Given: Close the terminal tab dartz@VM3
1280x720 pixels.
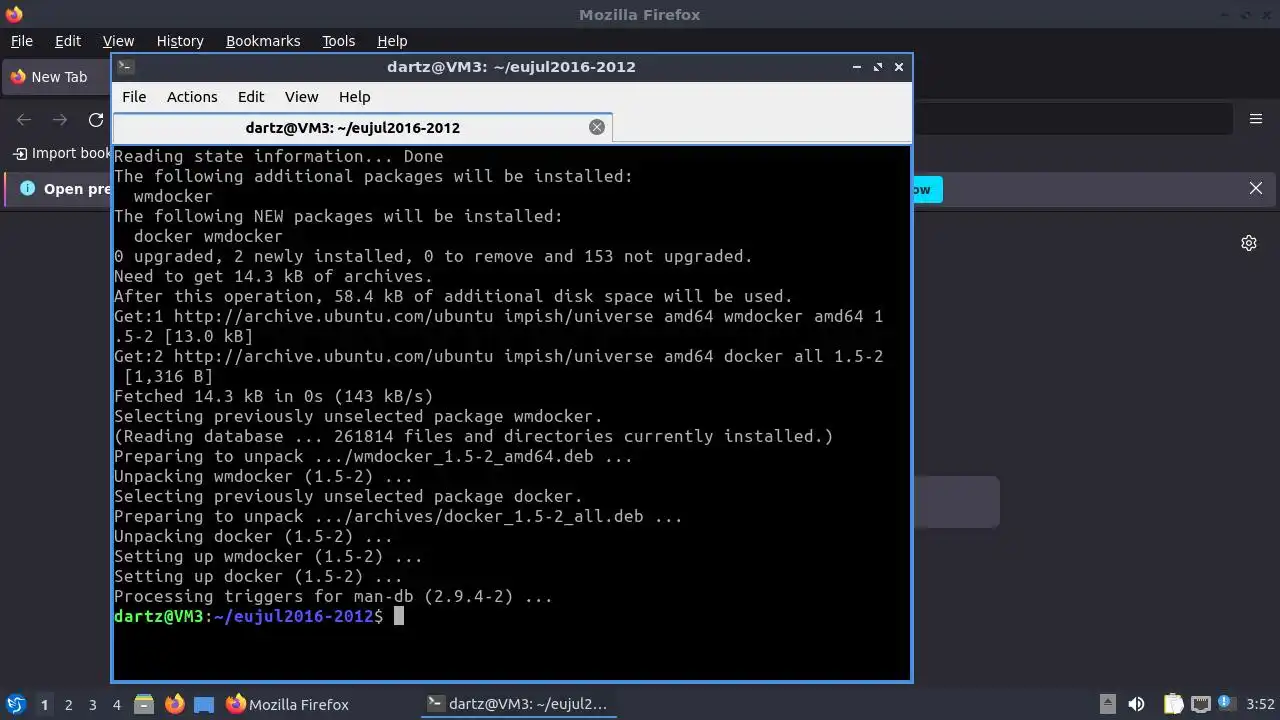Looking at the screenshot, I should (x=597, y=127).
